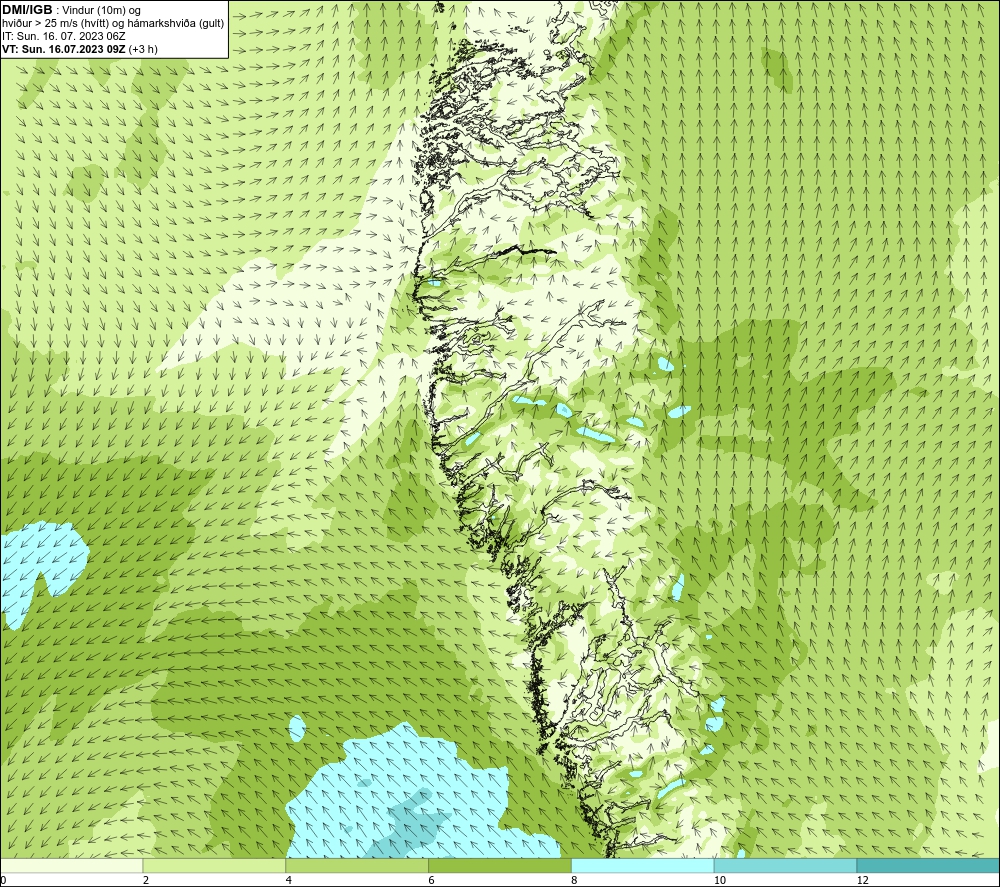Viewport: 1000px width, 887px height.
Task: Click the 4-6 m/s green legend band
Action: pos(357,865)
